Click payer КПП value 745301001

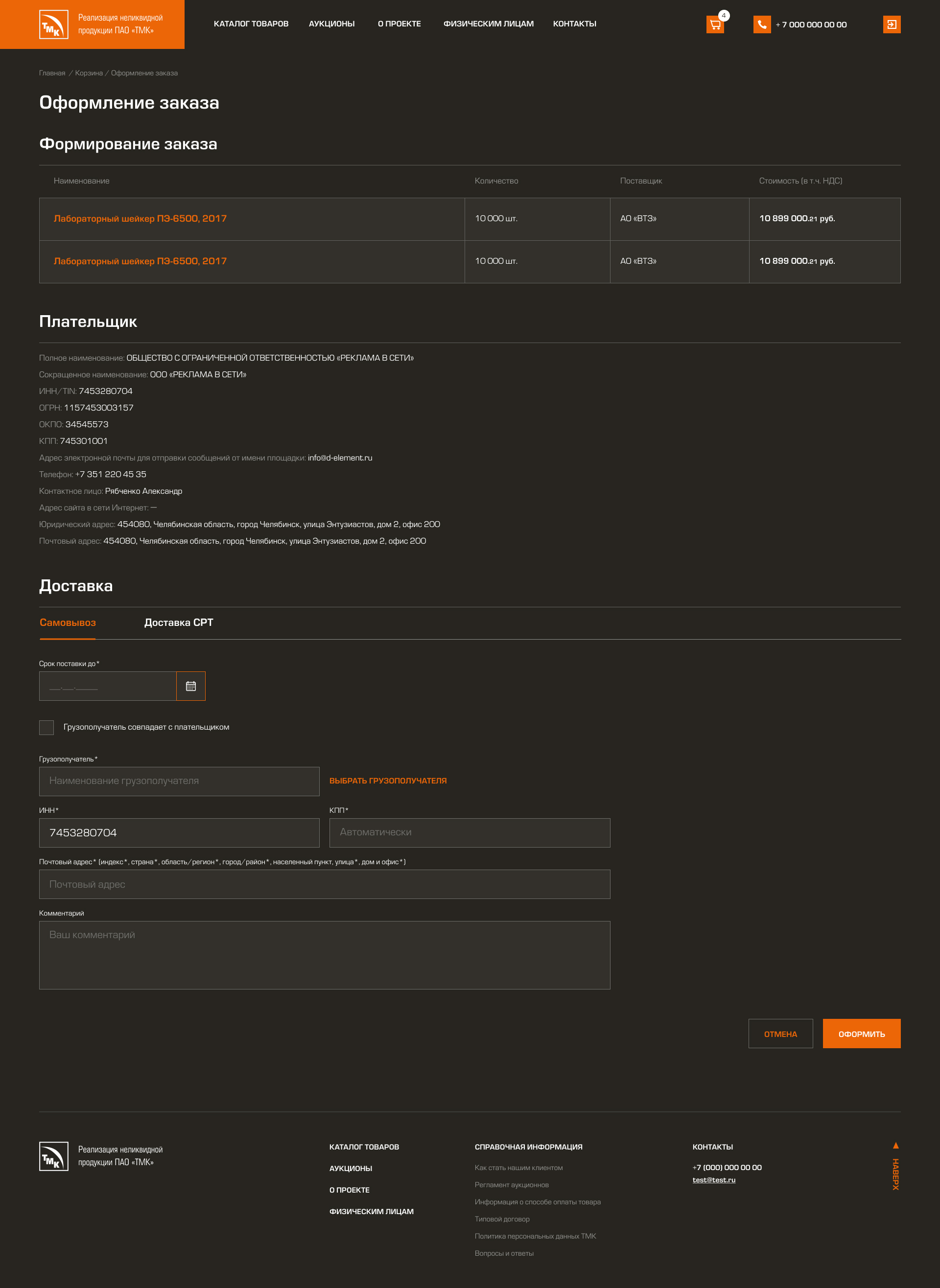(x=84, y=441)
